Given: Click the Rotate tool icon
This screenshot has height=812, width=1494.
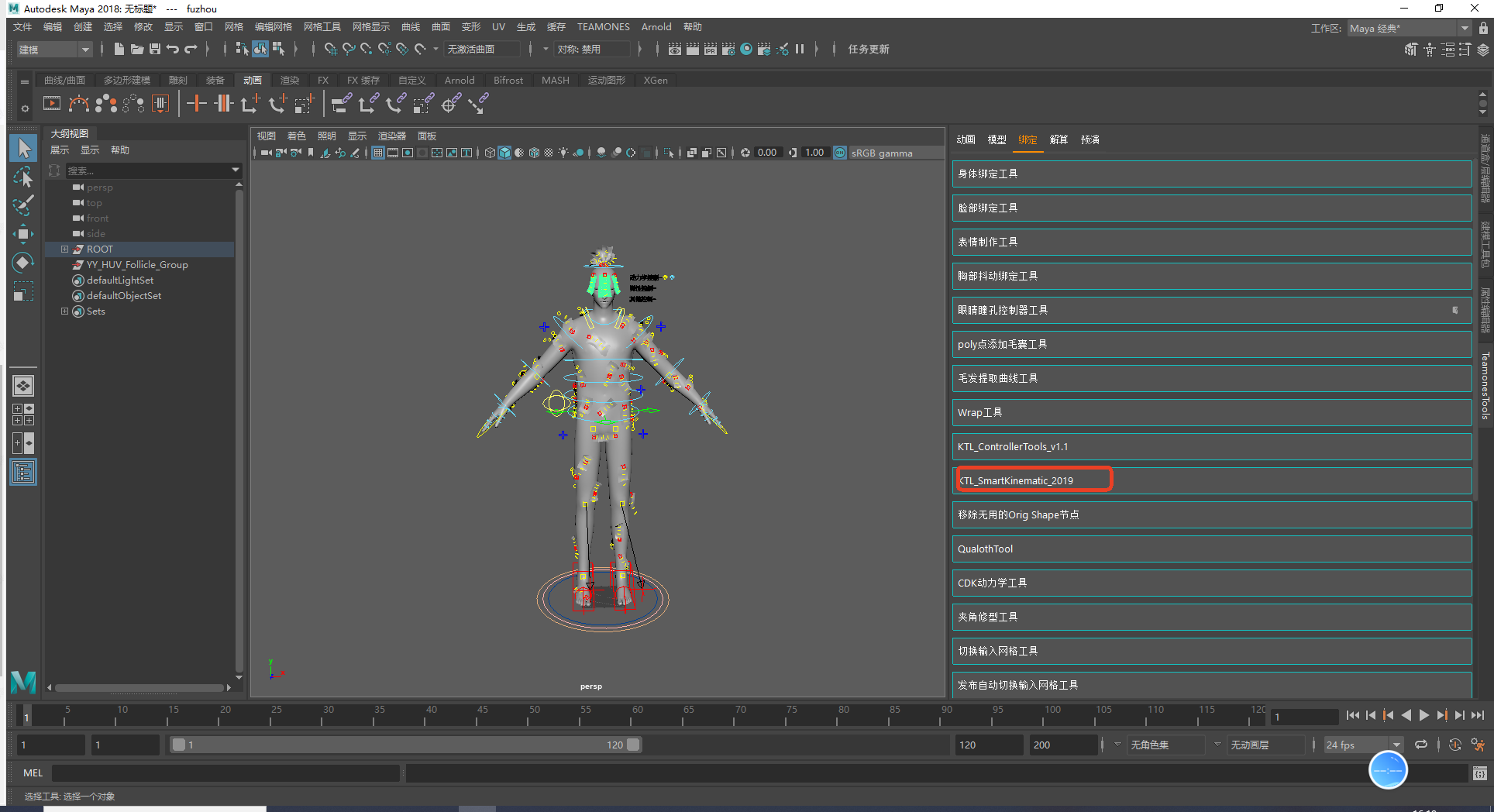Looking at the screenshot, I should 23,263.
